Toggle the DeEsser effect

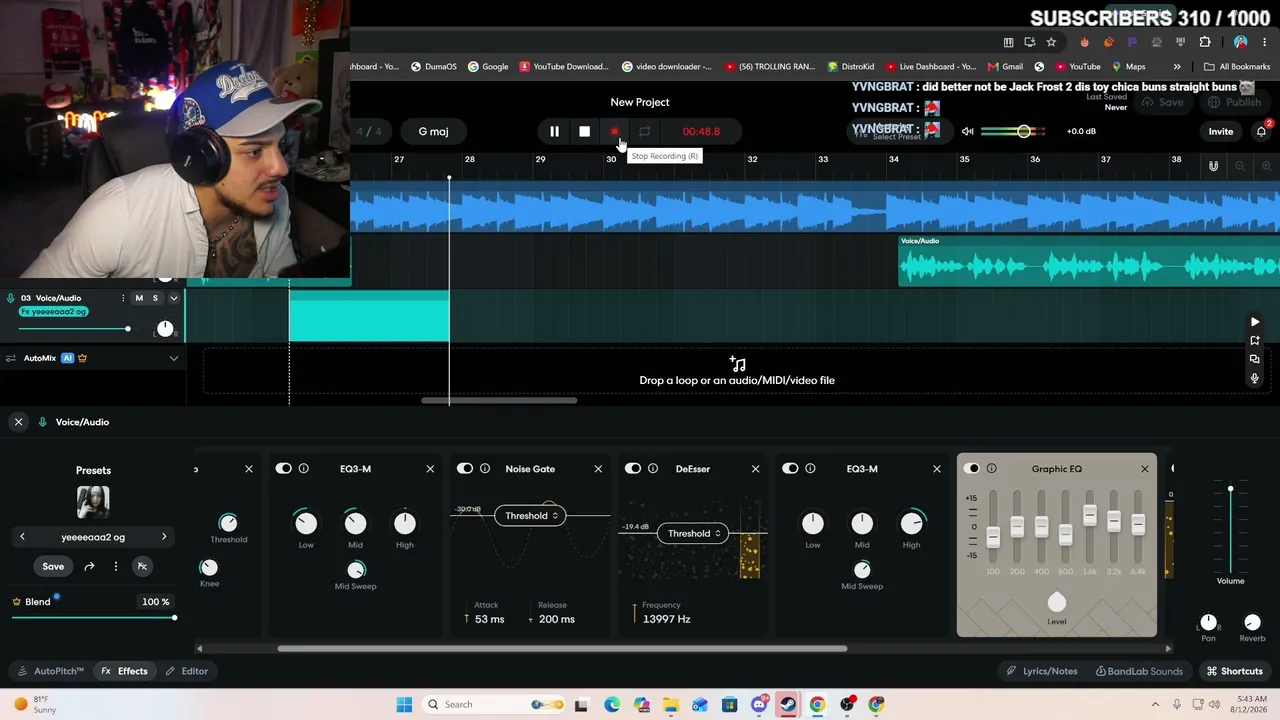tap(633, 468)
